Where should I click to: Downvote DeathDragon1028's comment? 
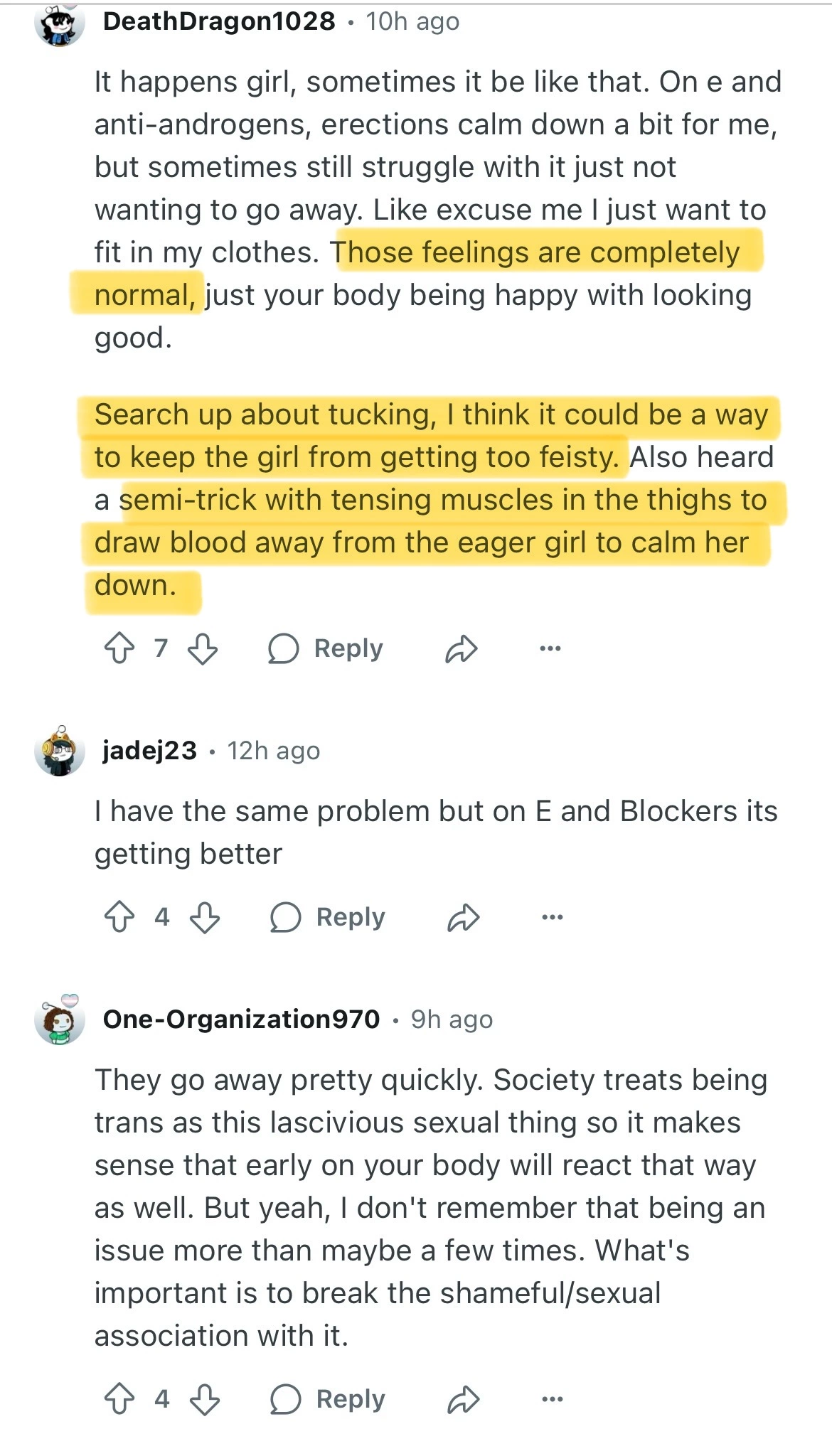(x=203, y=648)
